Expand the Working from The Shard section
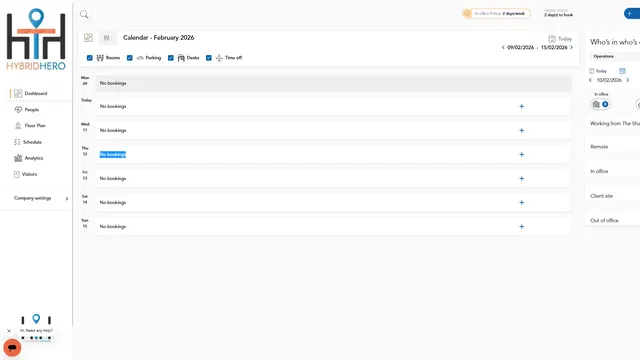The height and width of the screenshot is (360, 640). [615, 124]
